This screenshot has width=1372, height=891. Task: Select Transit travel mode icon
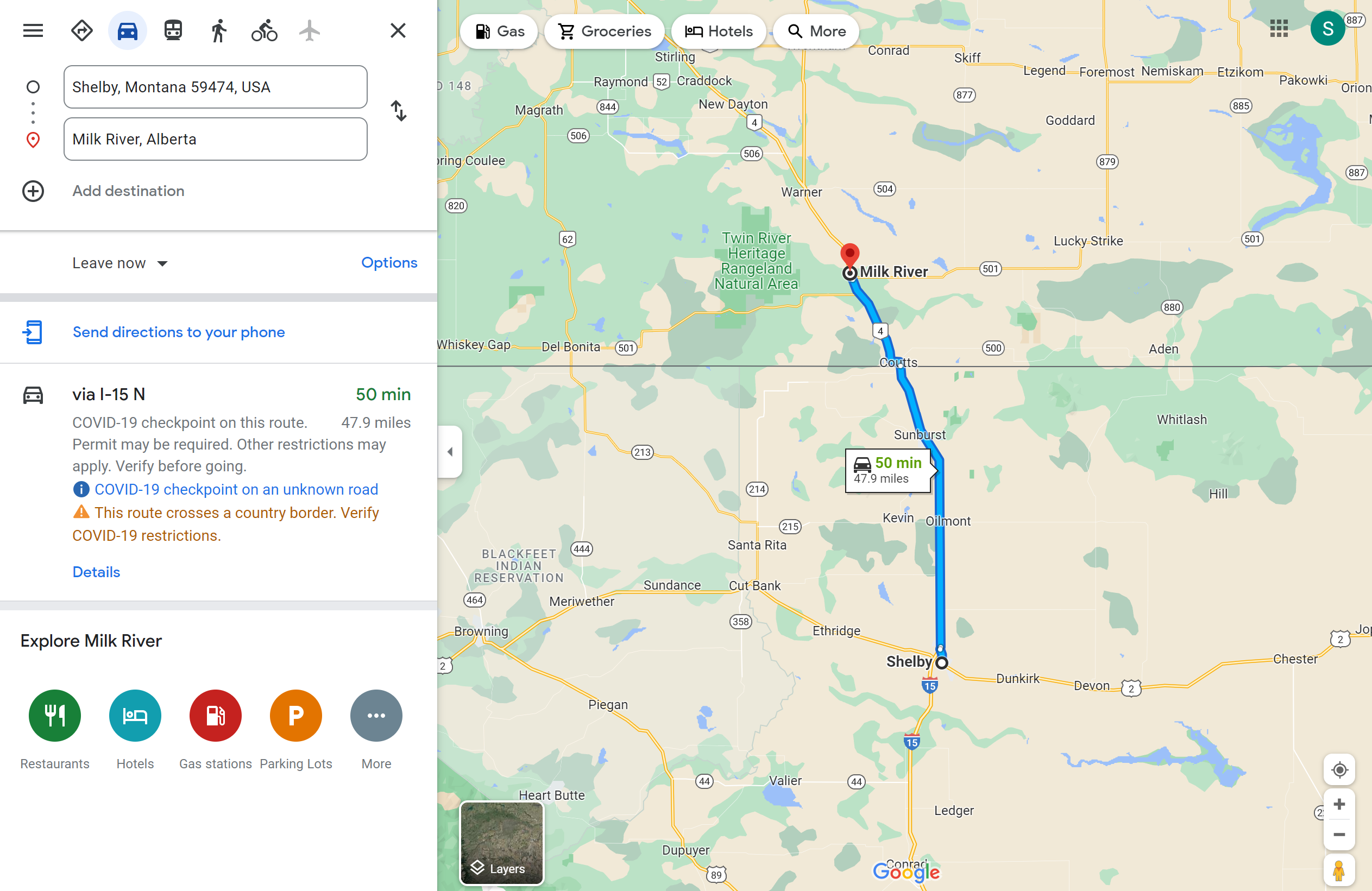[173, 30]
